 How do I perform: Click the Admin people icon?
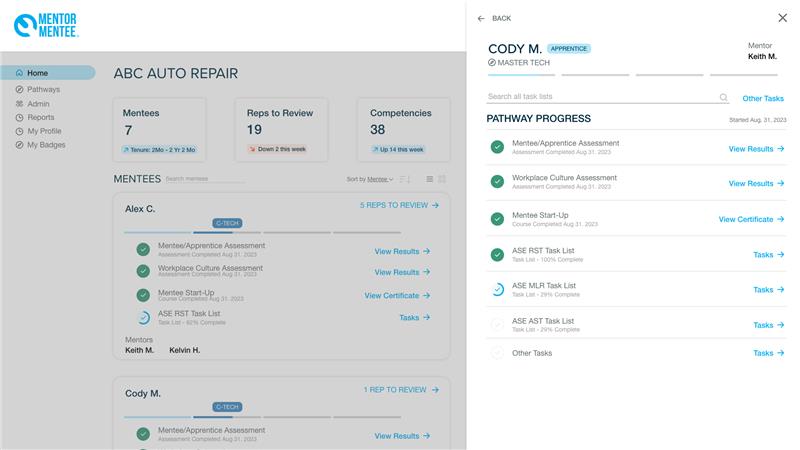[x=19, y=104]
